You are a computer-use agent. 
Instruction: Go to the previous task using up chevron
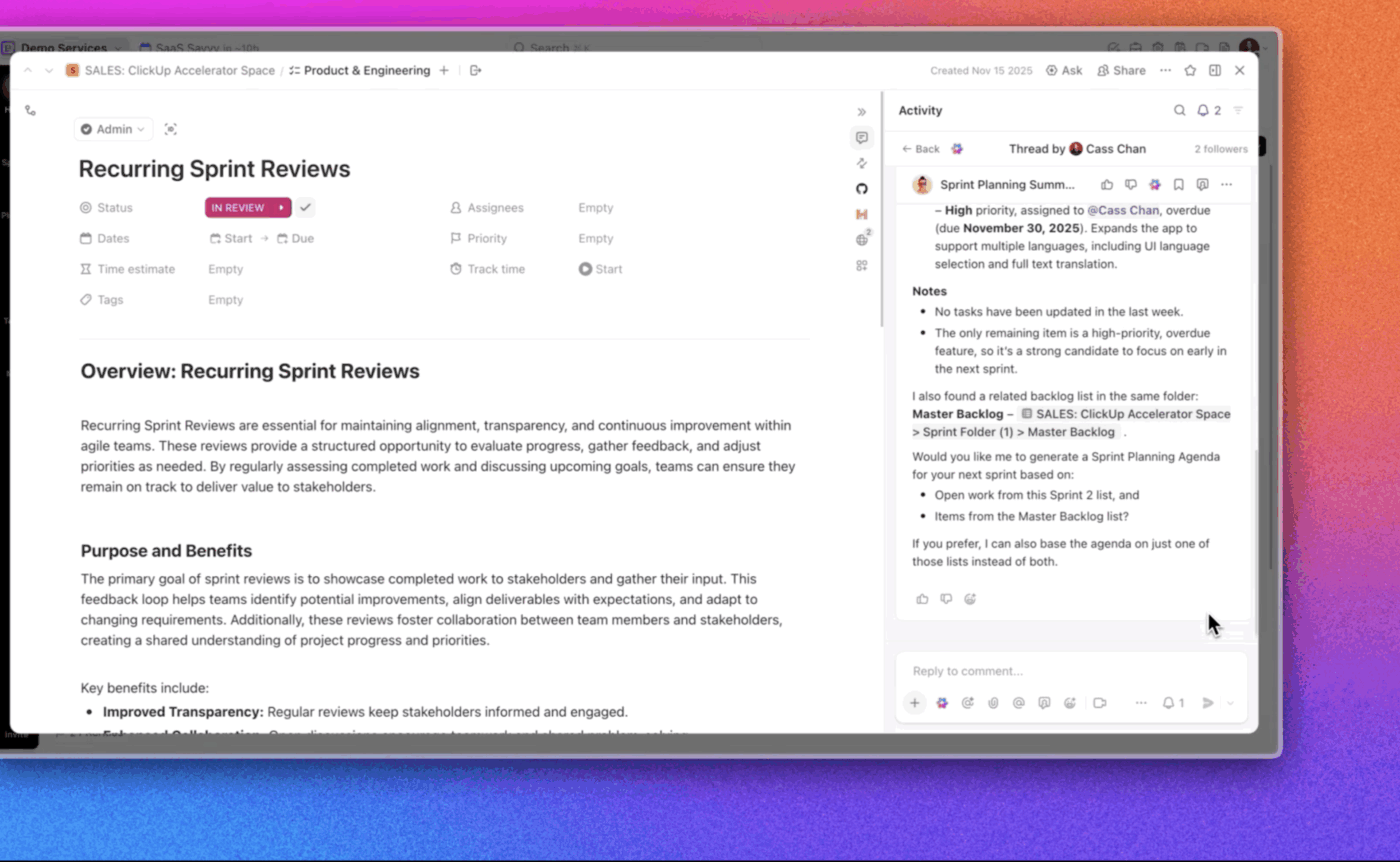(28, 71)
